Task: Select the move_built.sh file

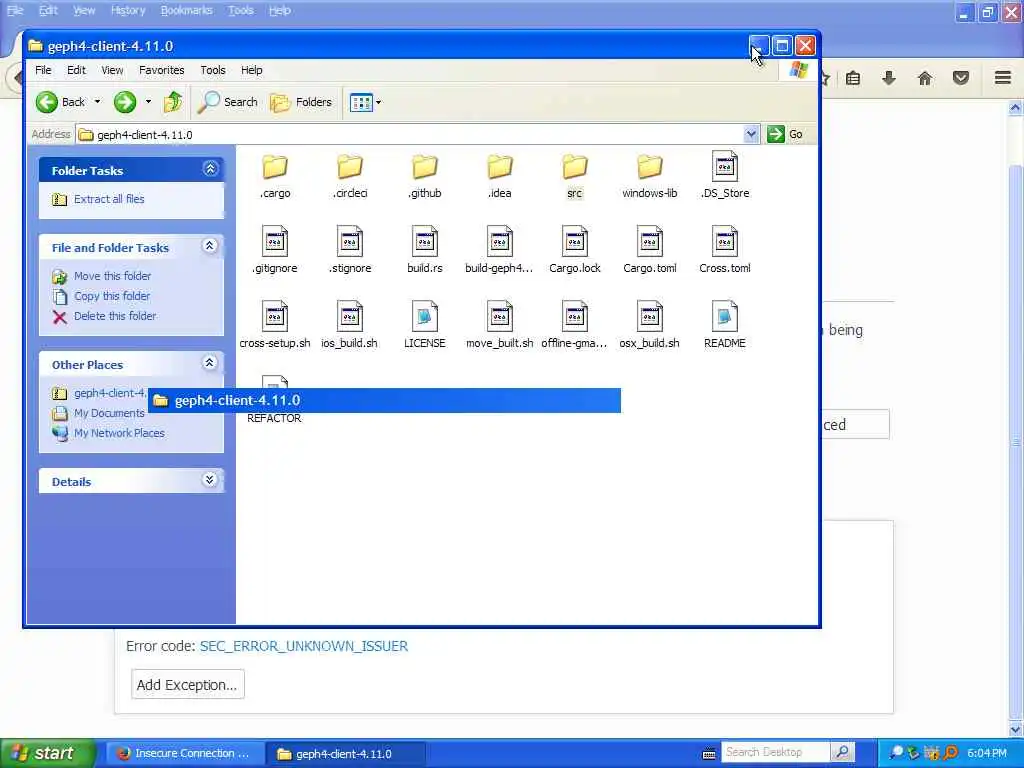Action: coord(500,325)
